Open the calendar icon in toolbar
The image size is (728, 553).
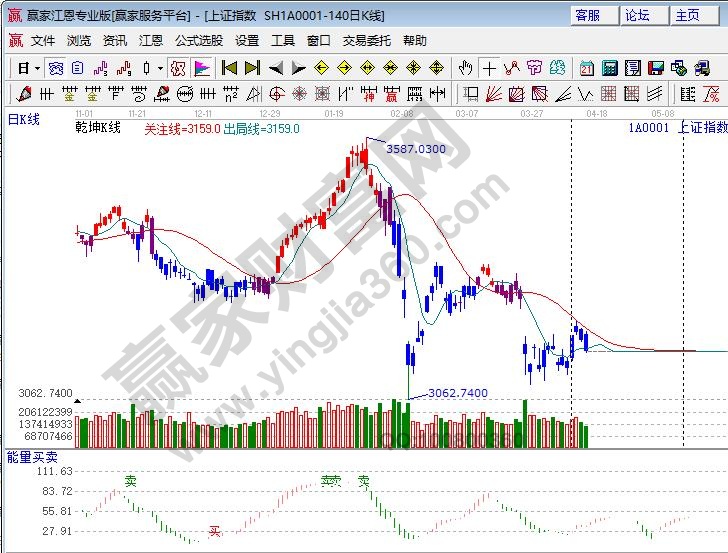(x=586, y=68)
